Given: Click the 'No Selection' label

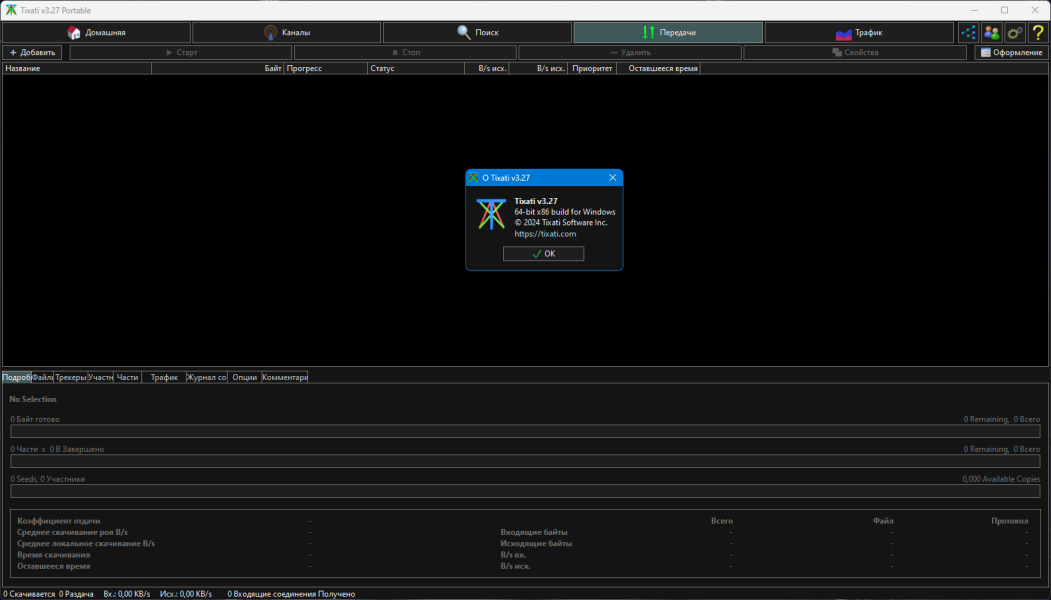Looking at the screenshot, I should coord(33,400).
